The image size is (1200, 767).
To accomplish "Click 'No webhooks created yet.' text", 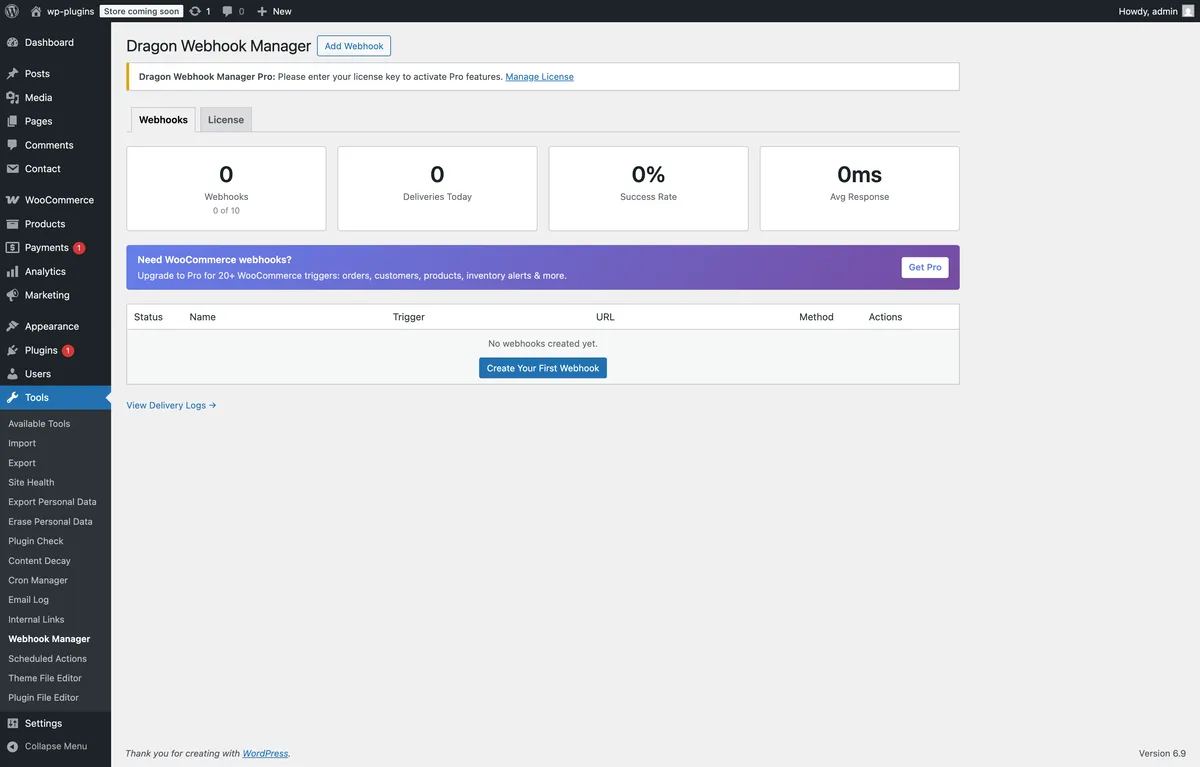I will 543,343.
